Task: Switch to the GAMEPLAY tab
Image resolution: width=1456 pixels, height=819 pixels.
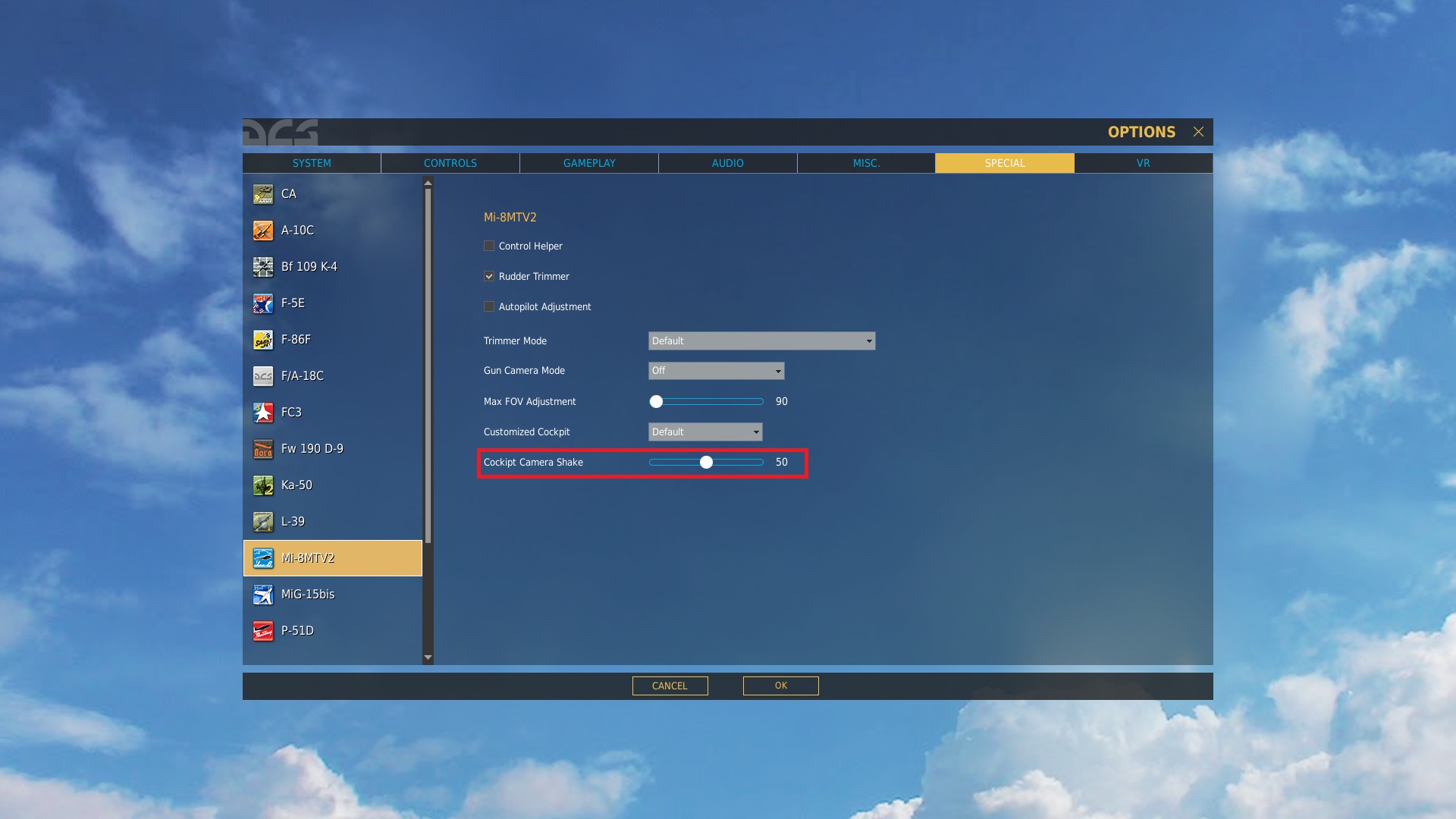Action: point(589,163)
